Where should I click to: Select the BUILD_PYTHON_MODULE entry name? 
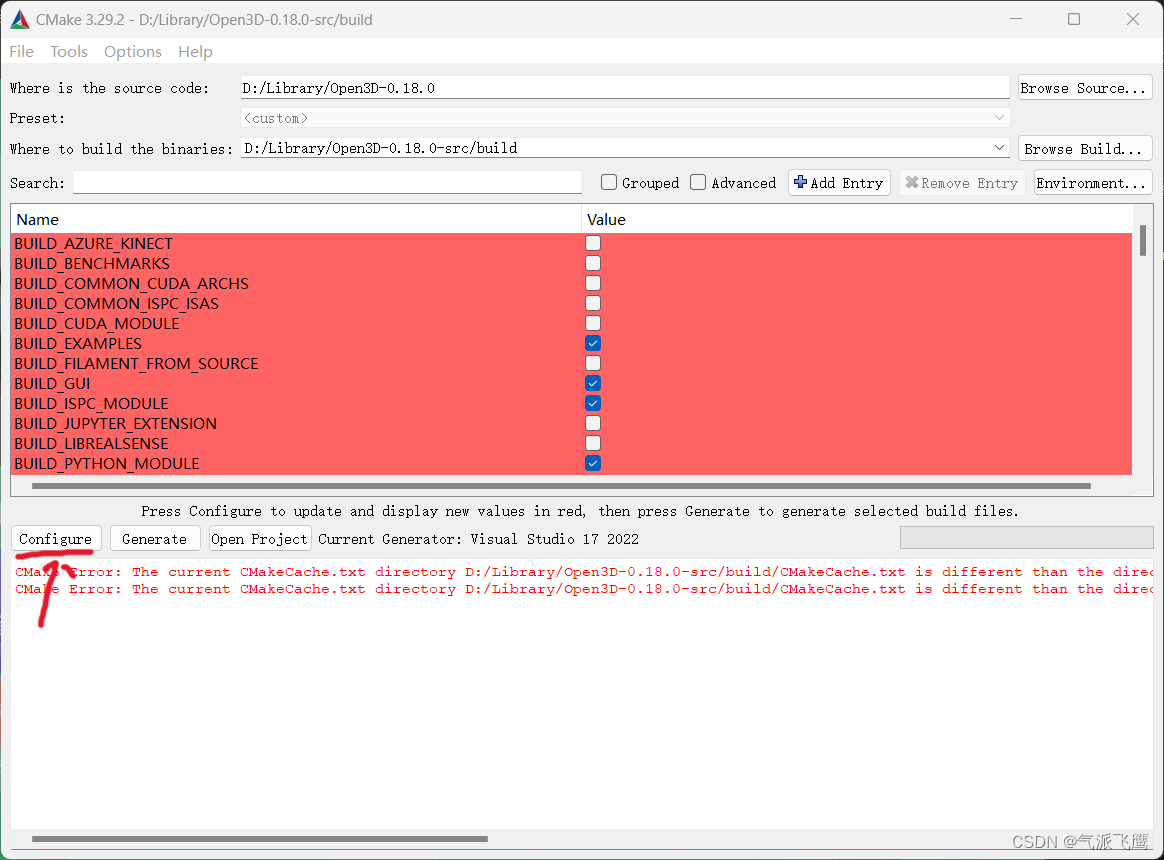point(107,464)
